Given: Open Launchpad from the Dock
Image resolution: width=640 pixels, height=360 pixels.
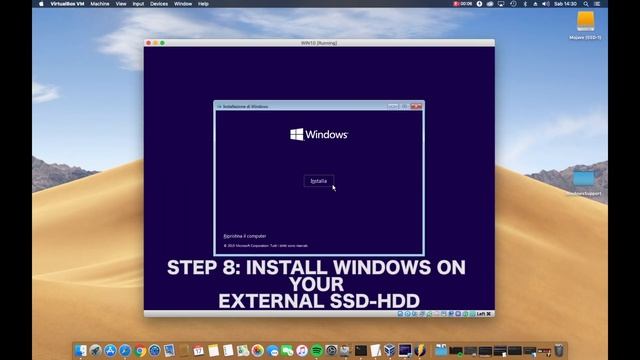Looking at the screenshot, I should click(x=95, y=351).
